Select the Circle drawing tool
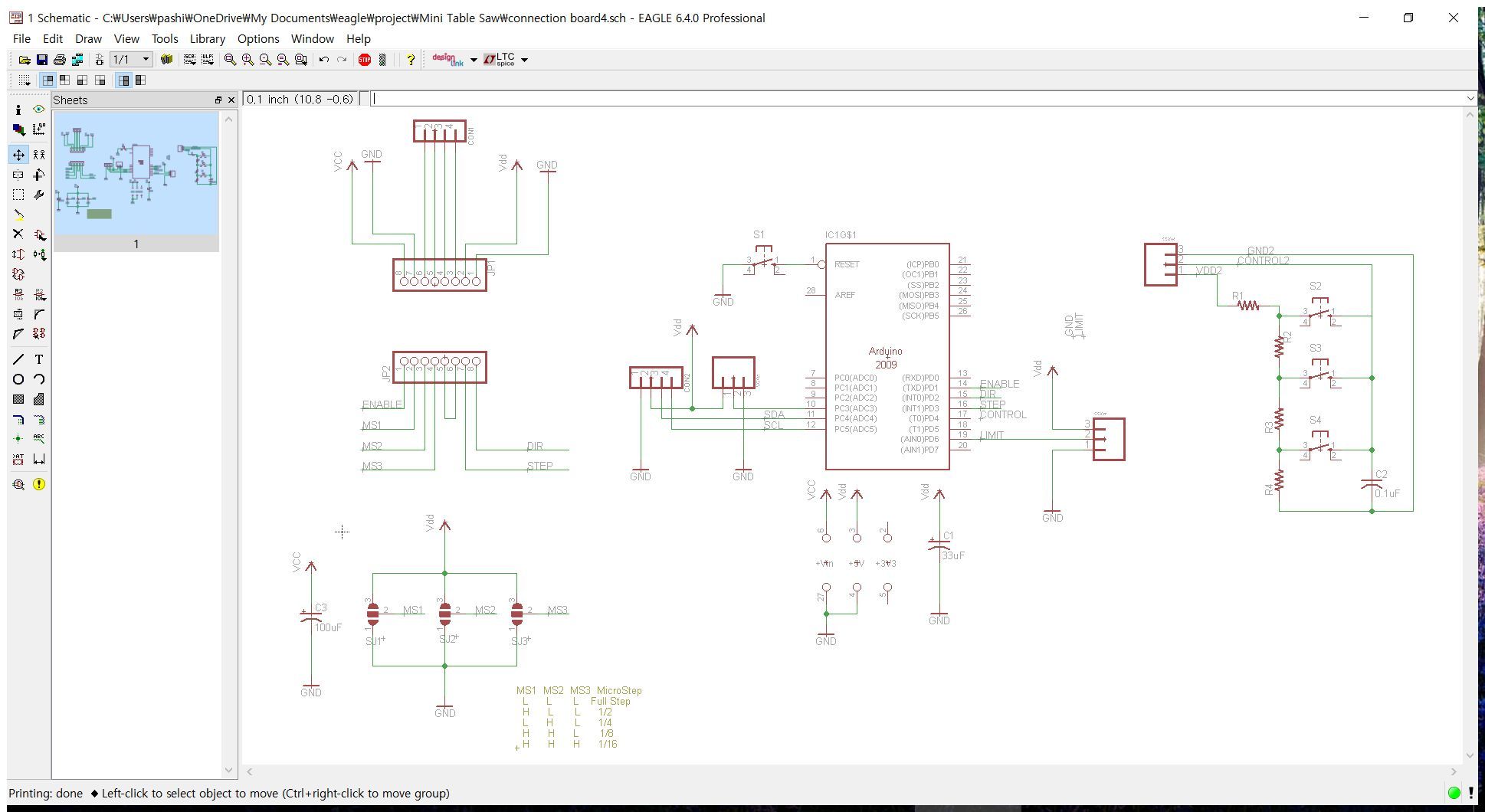This screenshot has height=812, width=1485. [x=18, y=379]
